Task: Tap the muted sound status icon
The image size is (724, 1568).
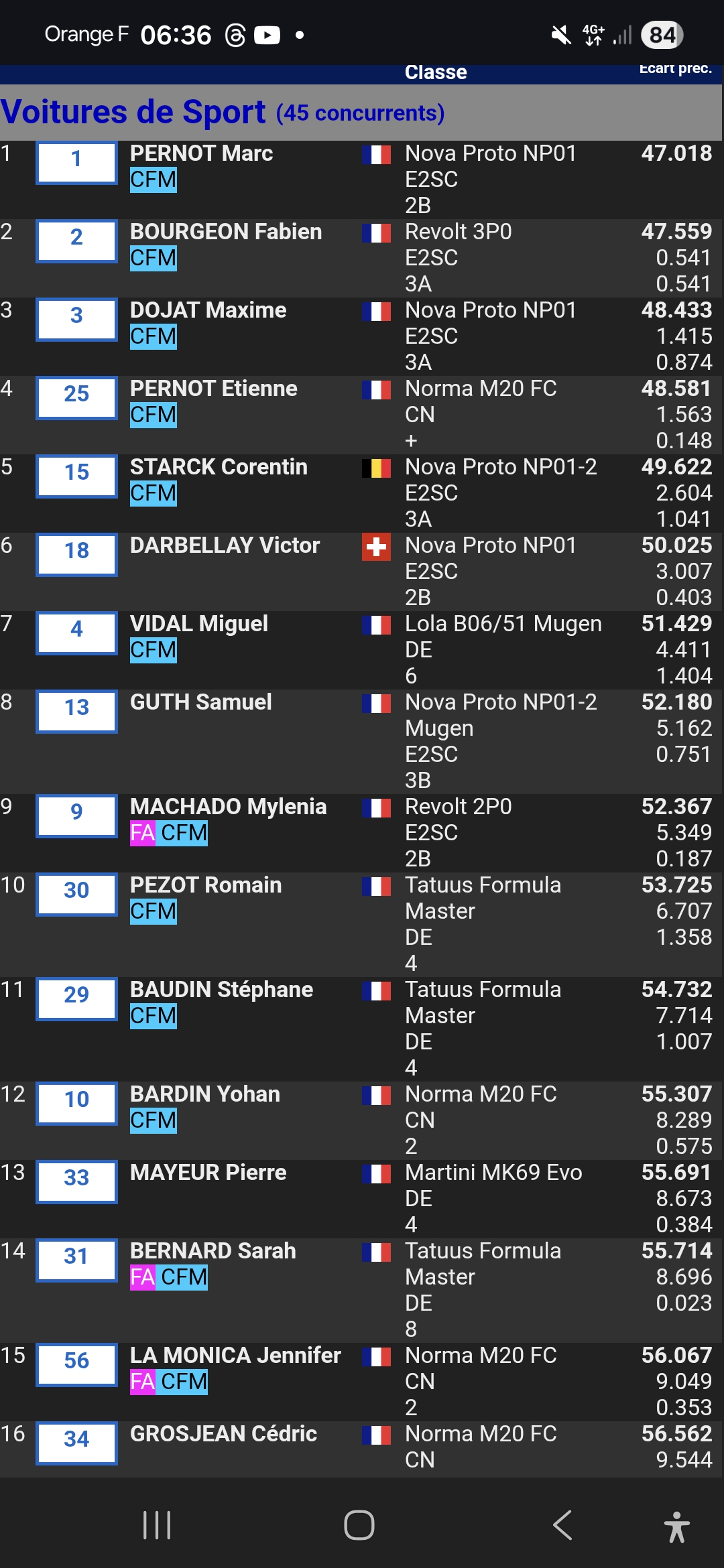Action: (560, 35)
